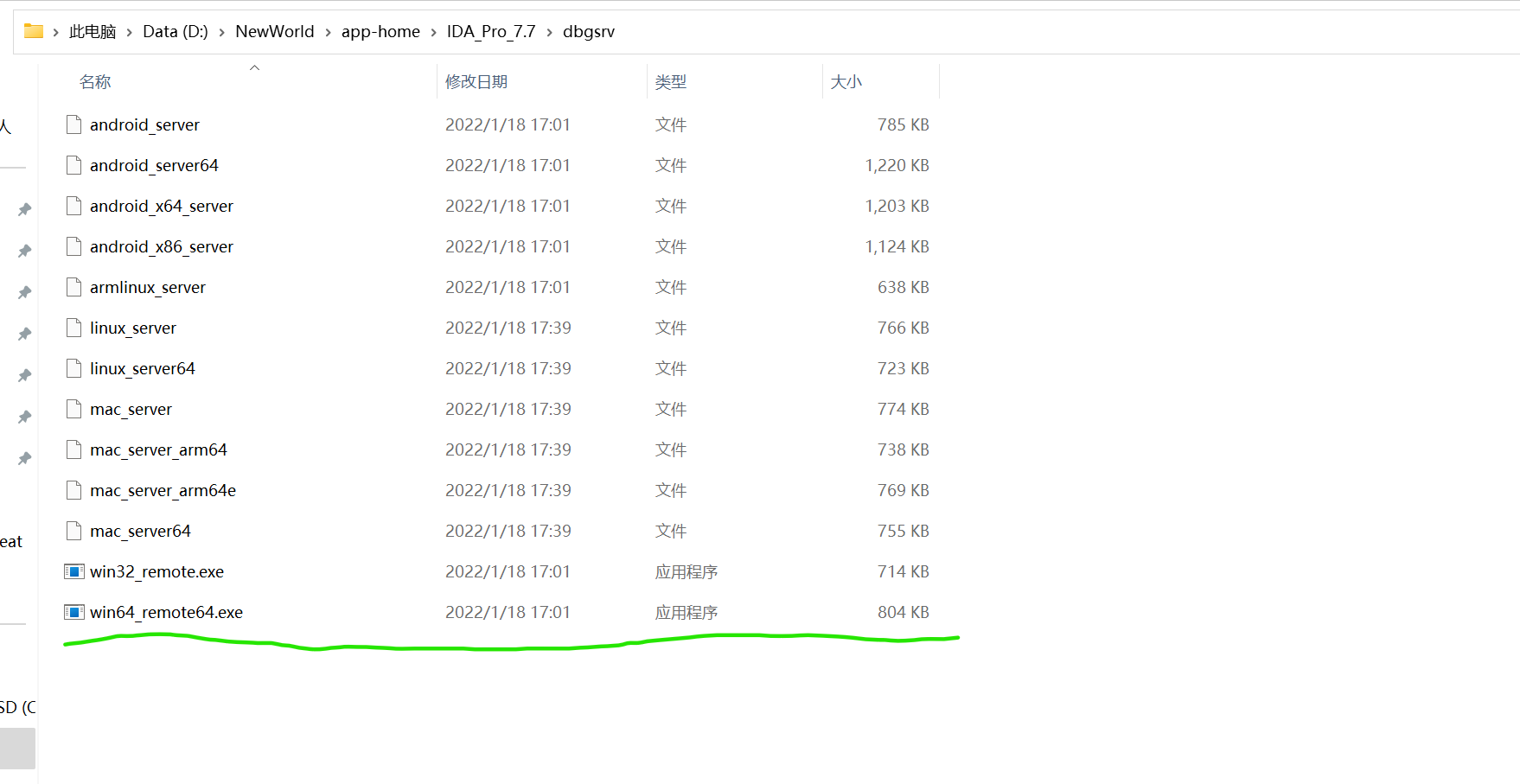Click the win32_remote.exe application icon

tap(73, 571)
